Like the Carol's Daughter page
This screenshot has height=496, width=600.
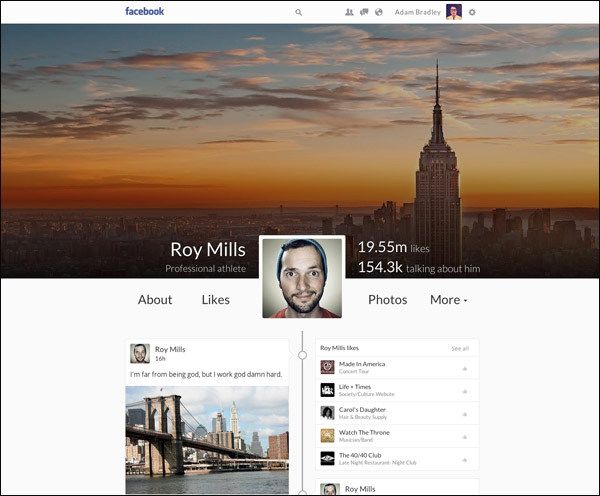465,413
